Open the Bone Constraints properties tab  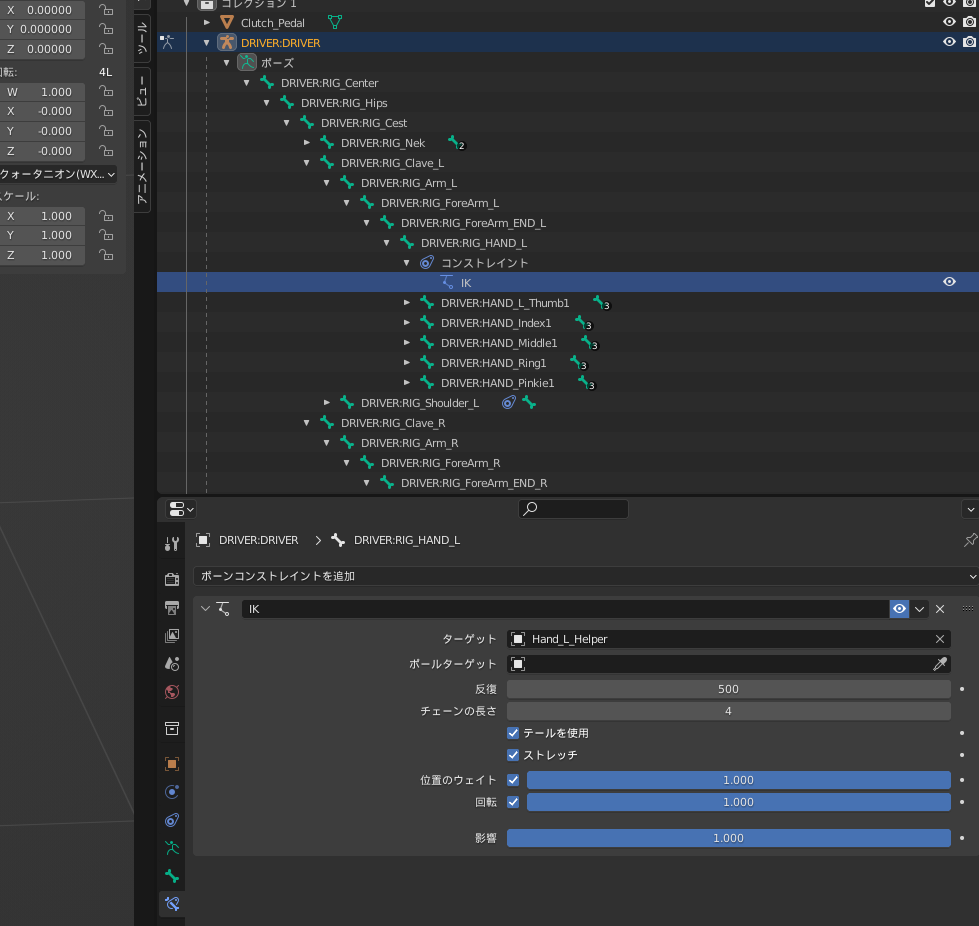click(172, 904)
